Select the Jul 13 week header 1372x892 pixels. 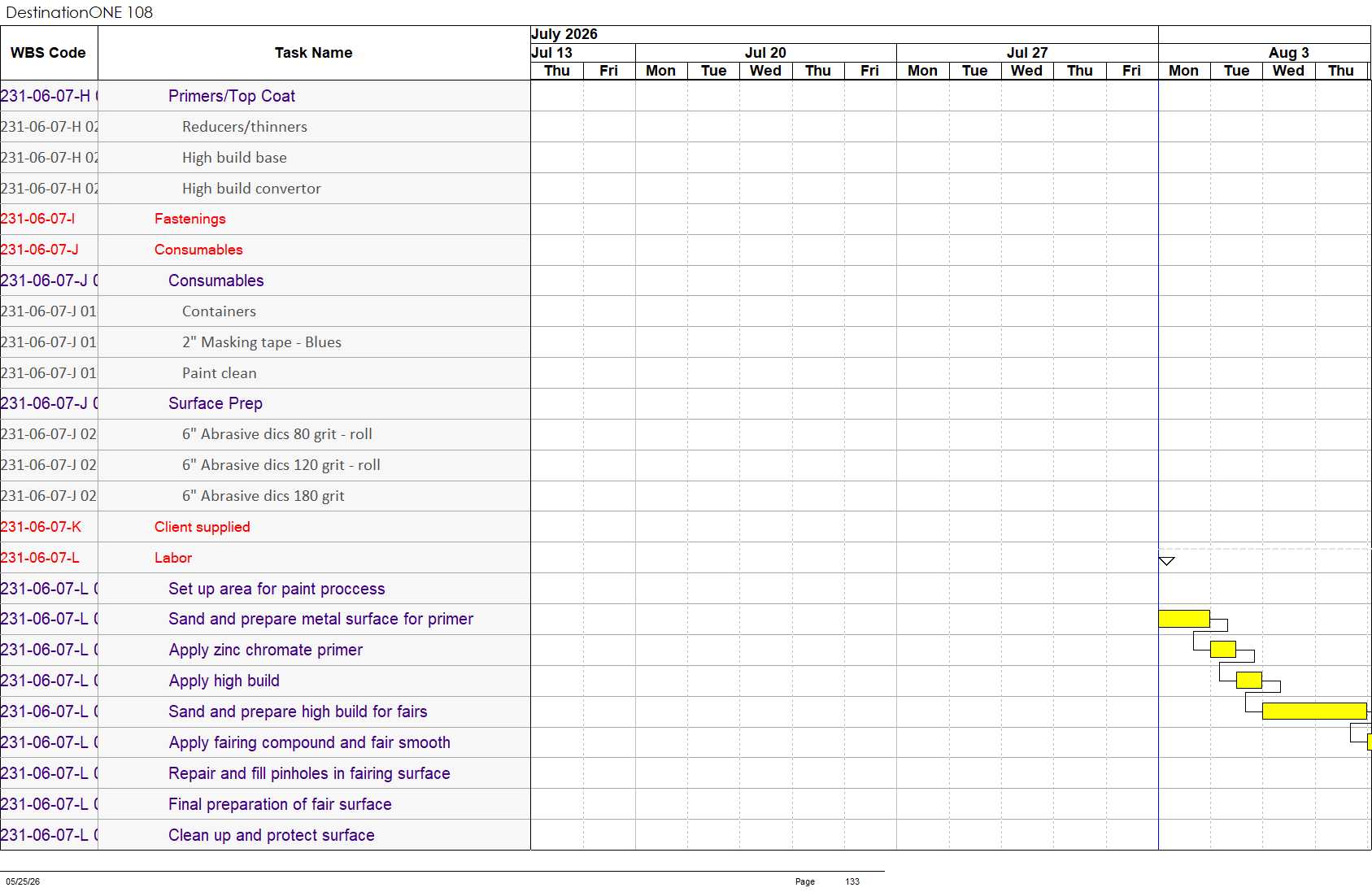point(552,53)
